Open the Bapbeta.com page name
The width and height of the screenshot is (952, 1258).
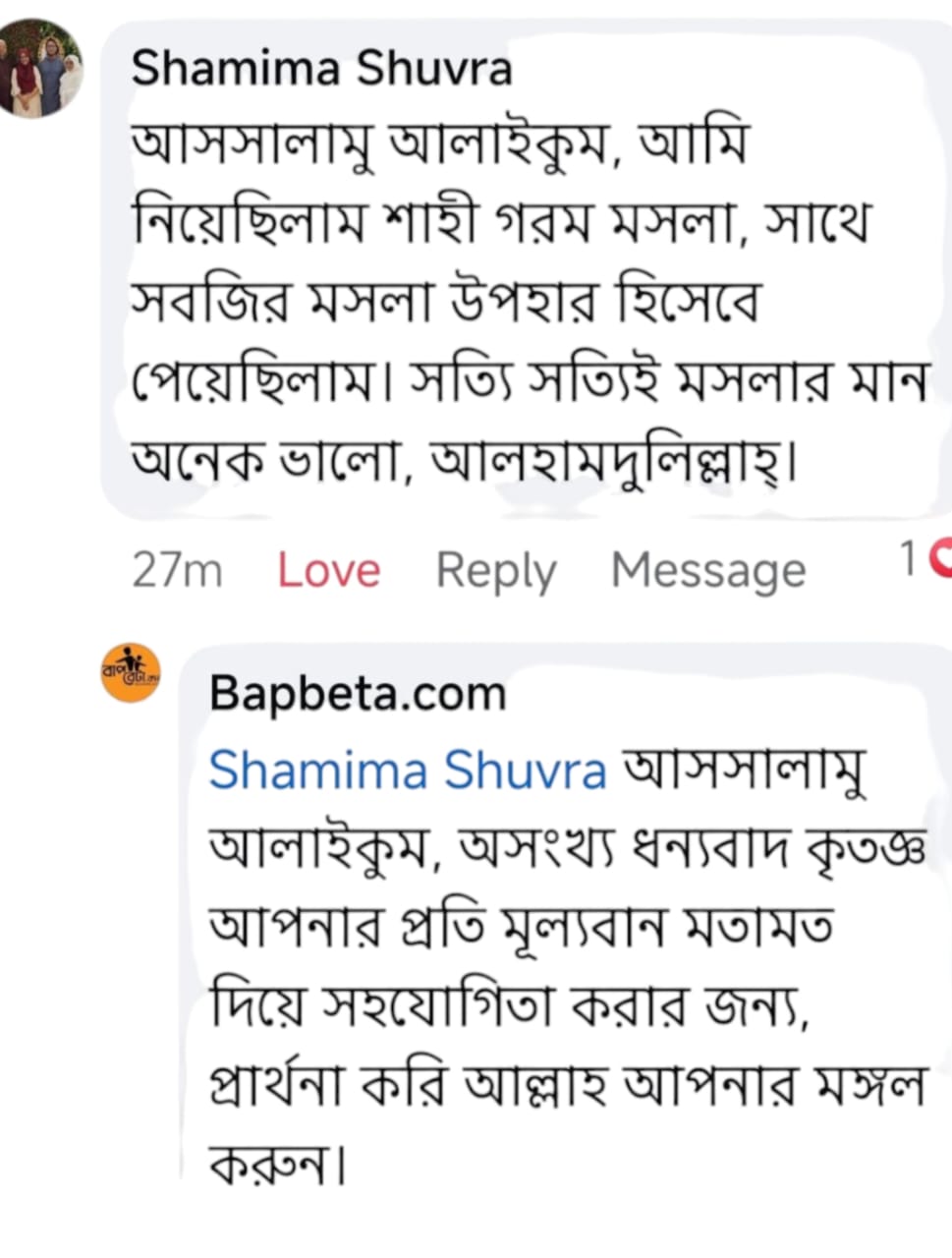click(358, 694)
